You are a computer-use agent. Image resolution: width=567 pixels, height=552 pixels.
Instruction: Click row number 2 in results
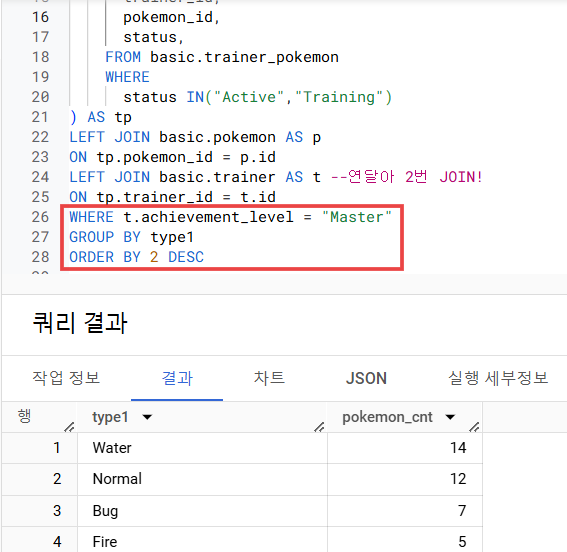[x=57, y=479]
